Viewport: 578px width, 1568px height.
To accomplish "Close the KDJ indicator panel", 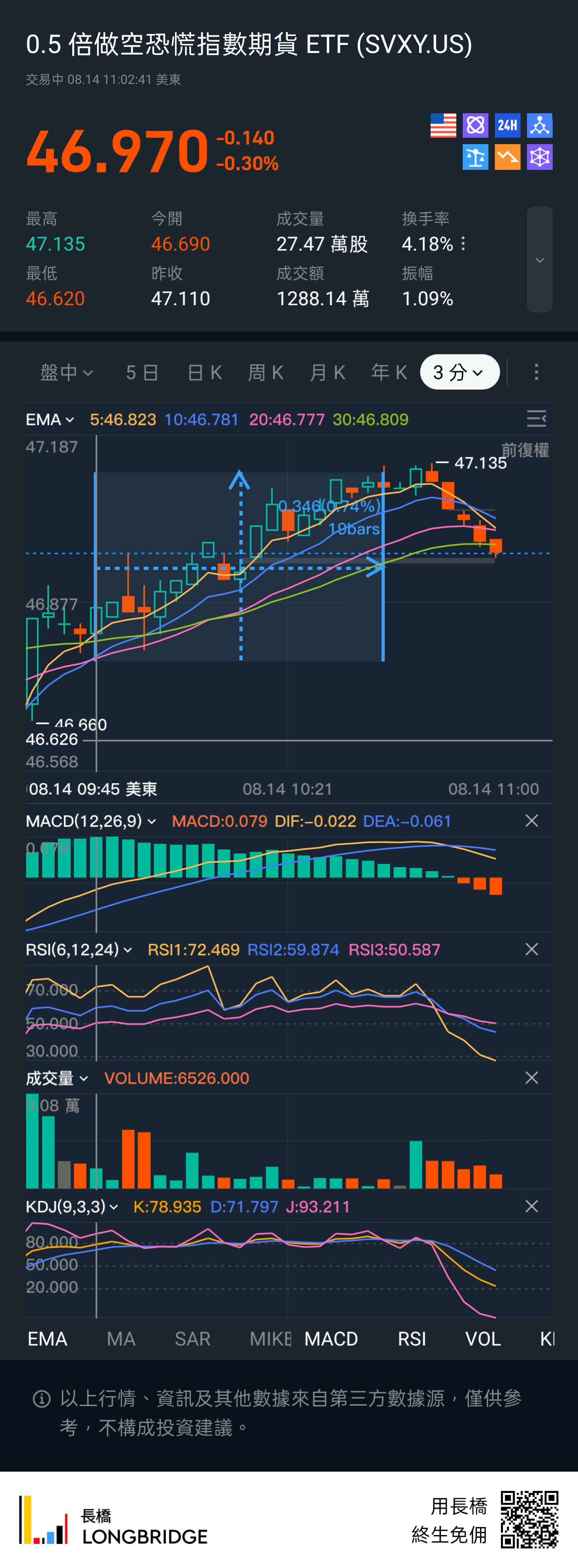I will 532,1206.
